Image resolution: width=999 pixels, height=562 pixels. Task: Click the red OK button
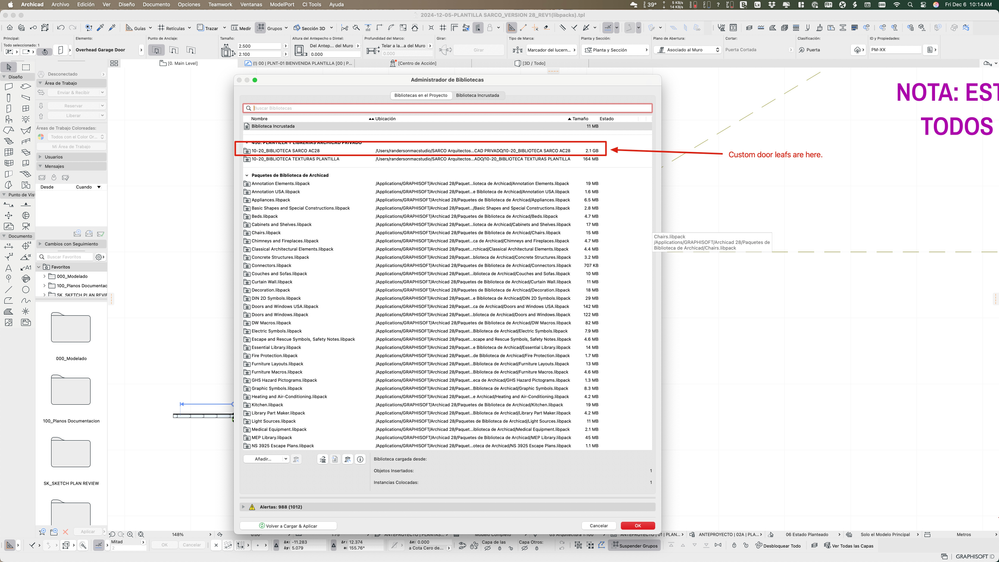coord(638,526)
